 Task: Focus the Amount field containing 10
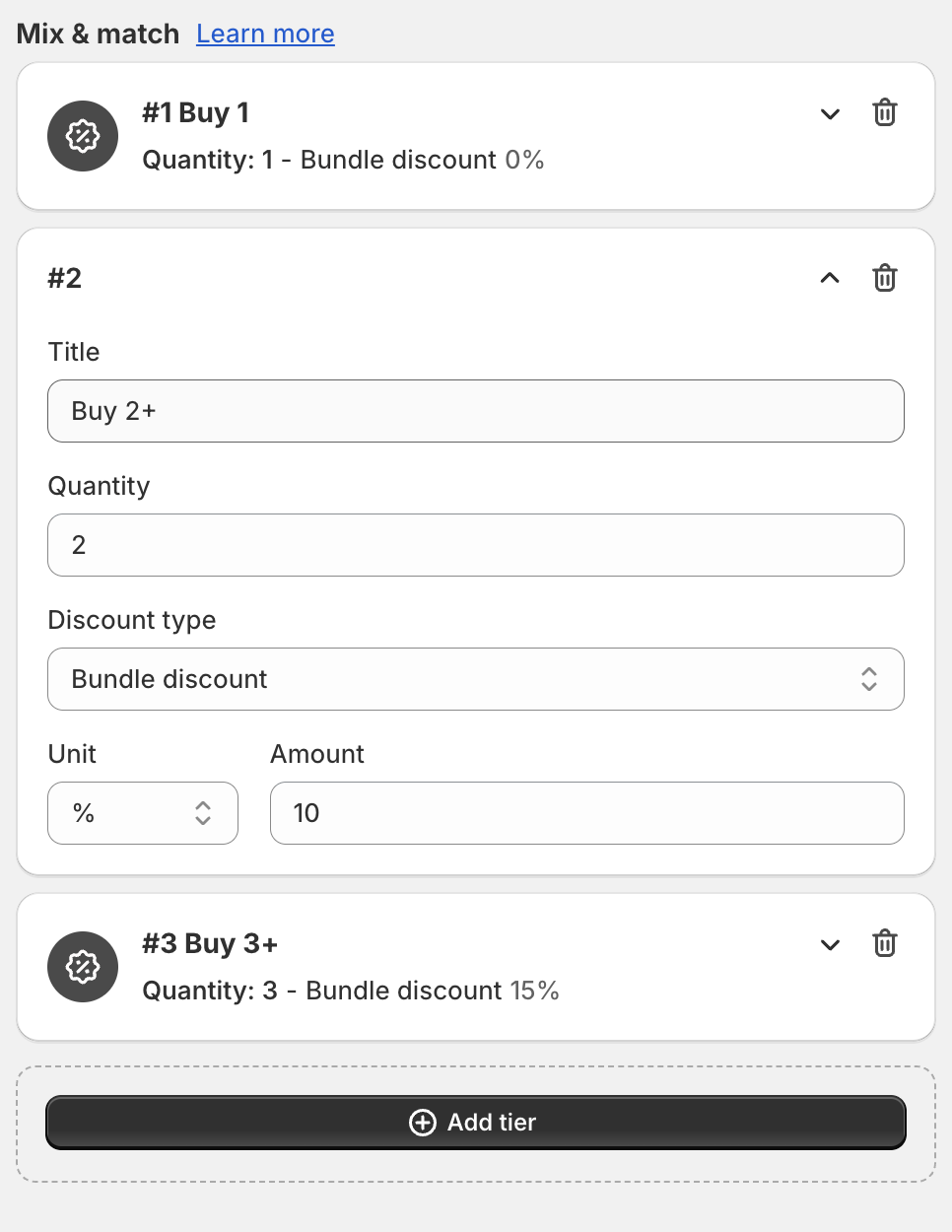(587, 813)
